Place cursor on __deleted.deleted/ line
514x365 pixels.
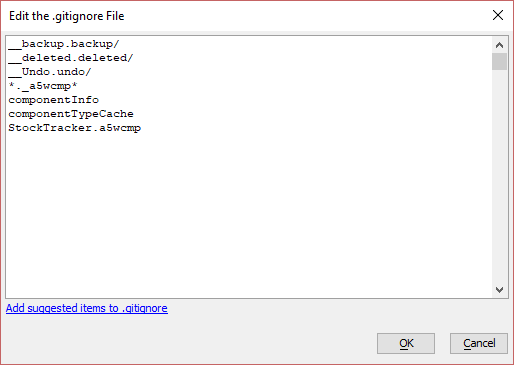tap(71, 58)
